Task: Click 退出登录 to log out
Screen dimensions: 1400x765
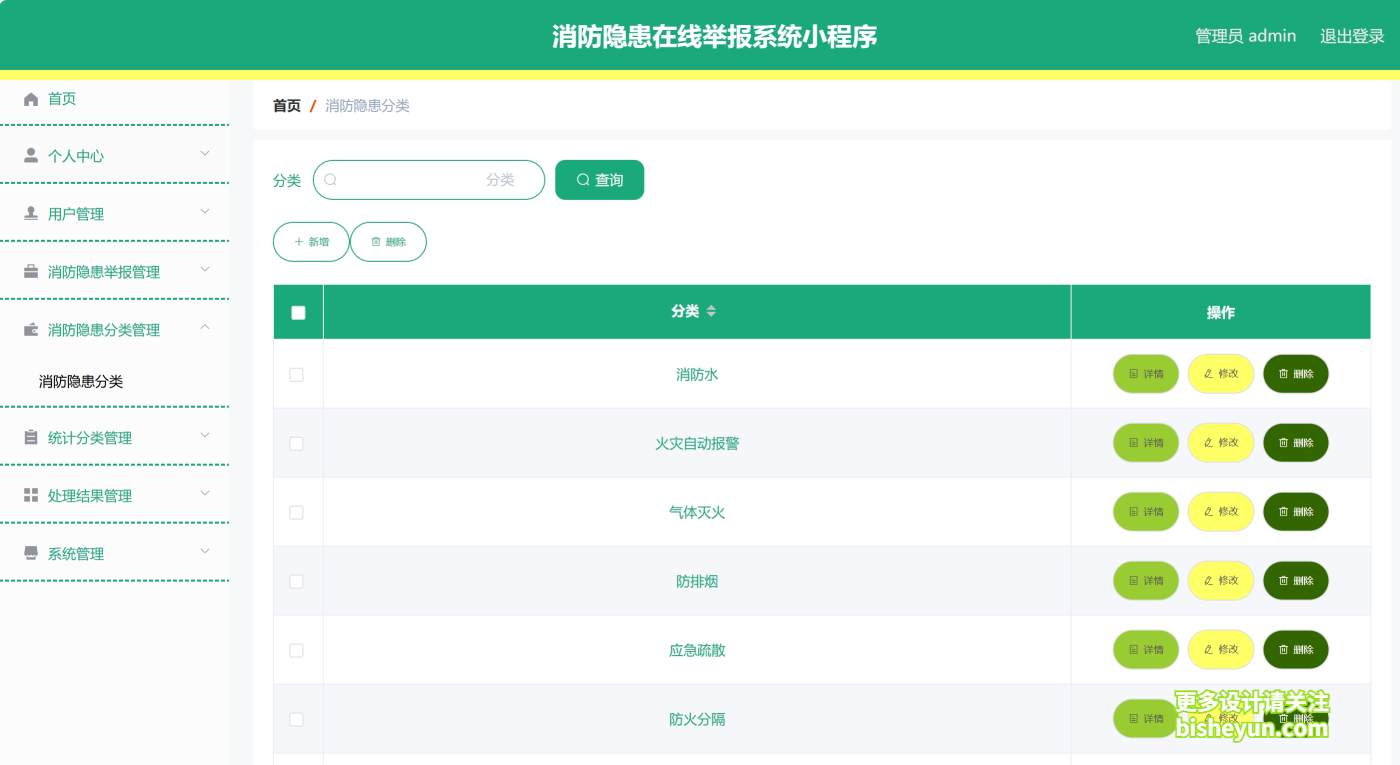Action: coord(1352,35)
